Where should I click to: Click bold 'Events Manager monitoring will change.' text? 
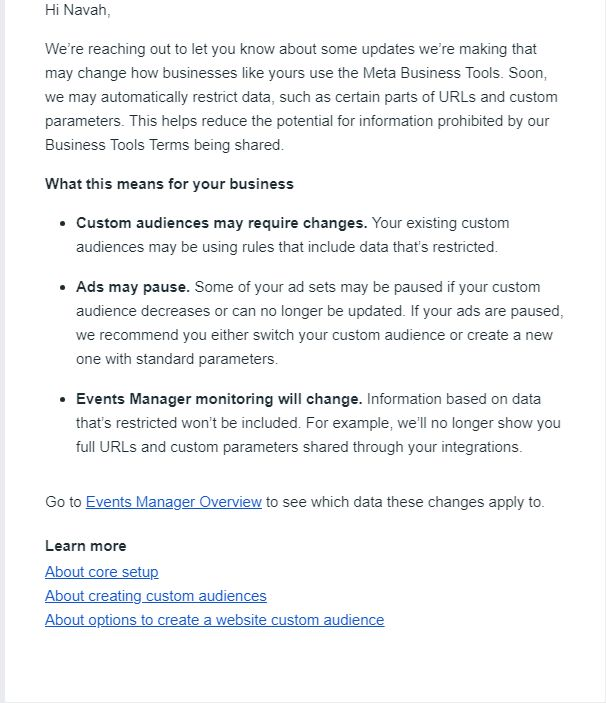219,399
